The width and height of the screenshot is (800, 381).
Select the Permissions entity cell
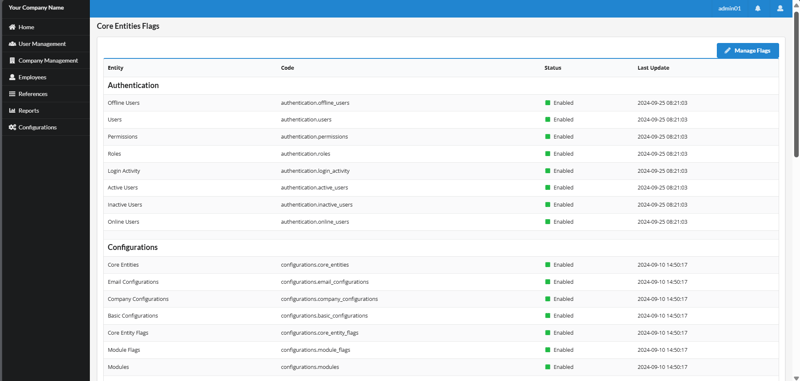coord(122,137)
